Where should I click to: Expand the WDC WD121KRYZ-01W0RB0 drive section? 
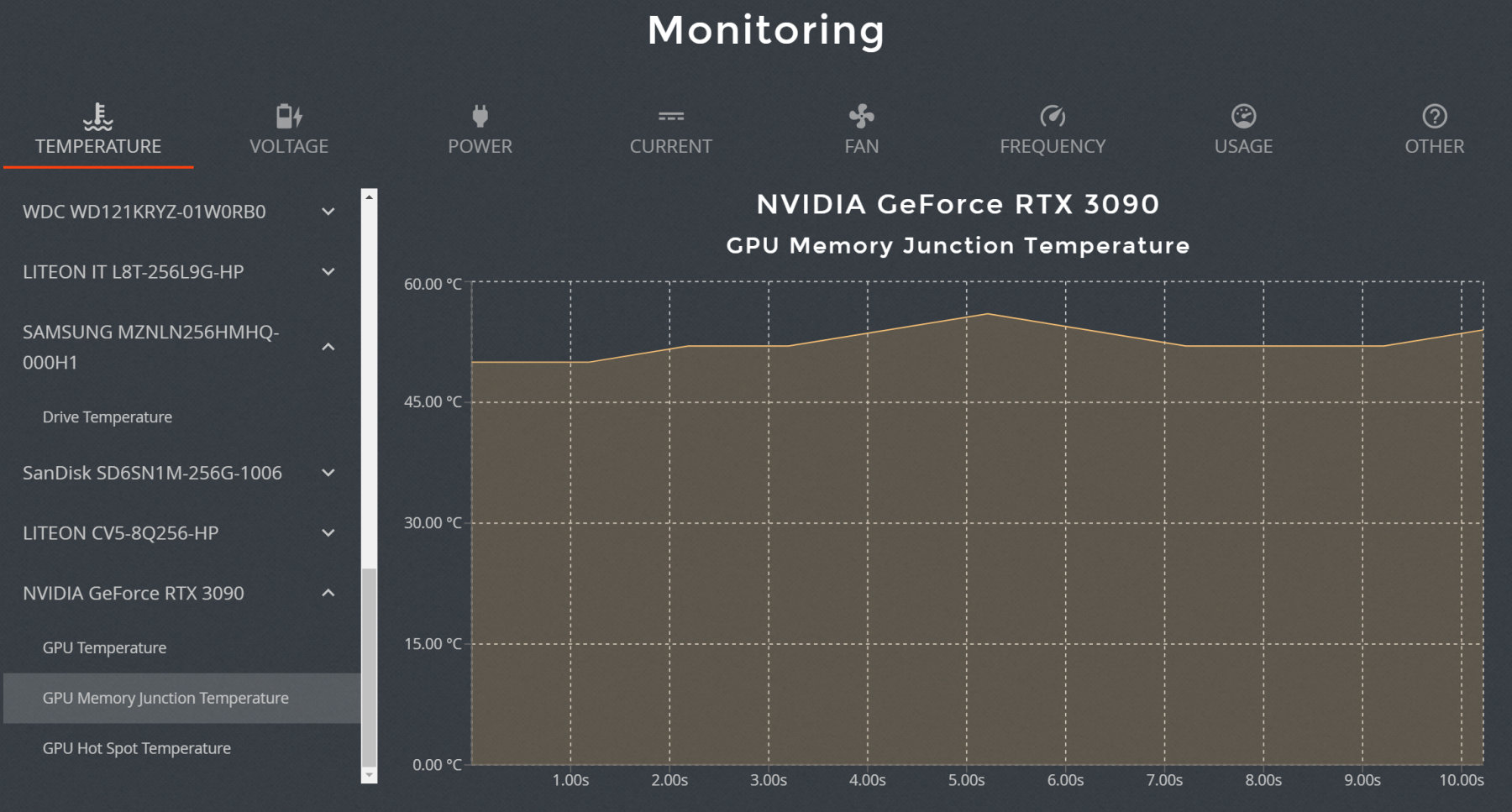pyautogui.click(x=328, y=212)
